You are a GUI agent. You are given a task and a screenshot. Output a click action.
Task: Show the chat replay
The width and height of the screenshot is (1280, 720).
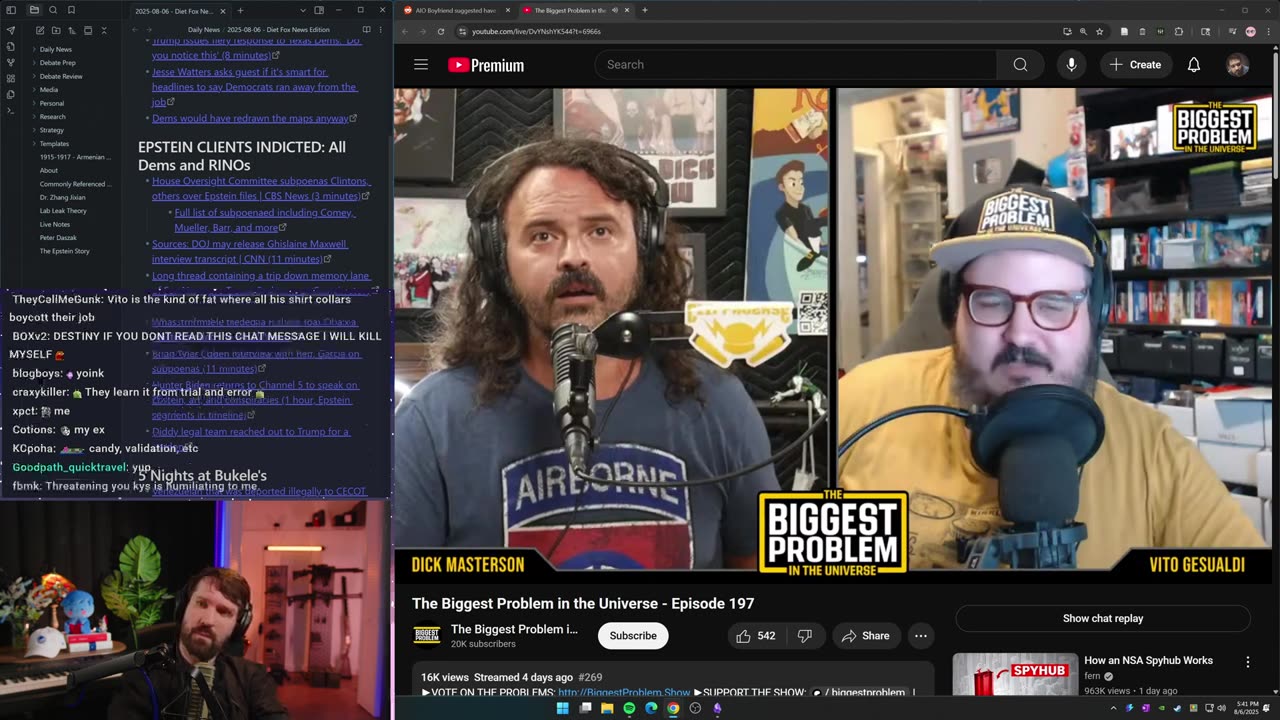pyautogui.click(x=1103, y=618)
